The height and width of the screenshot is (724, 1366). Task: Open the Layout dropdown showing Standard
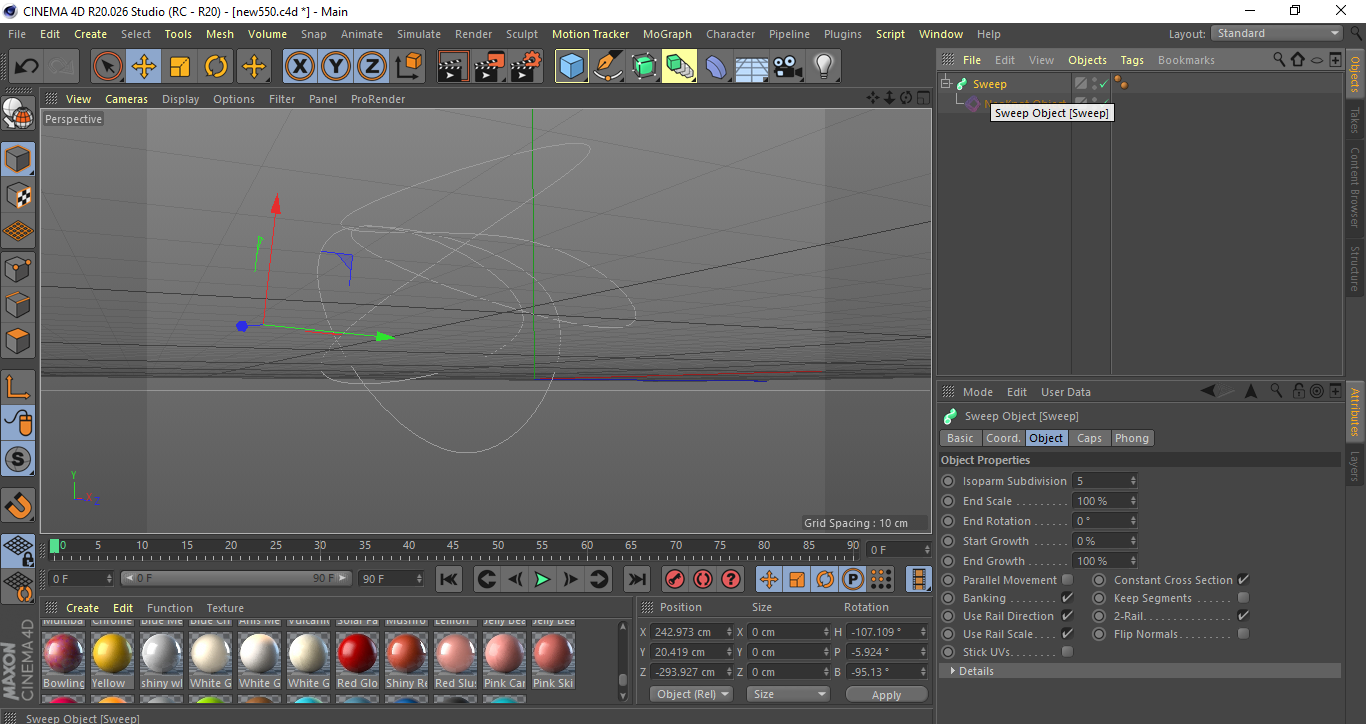1276,33
